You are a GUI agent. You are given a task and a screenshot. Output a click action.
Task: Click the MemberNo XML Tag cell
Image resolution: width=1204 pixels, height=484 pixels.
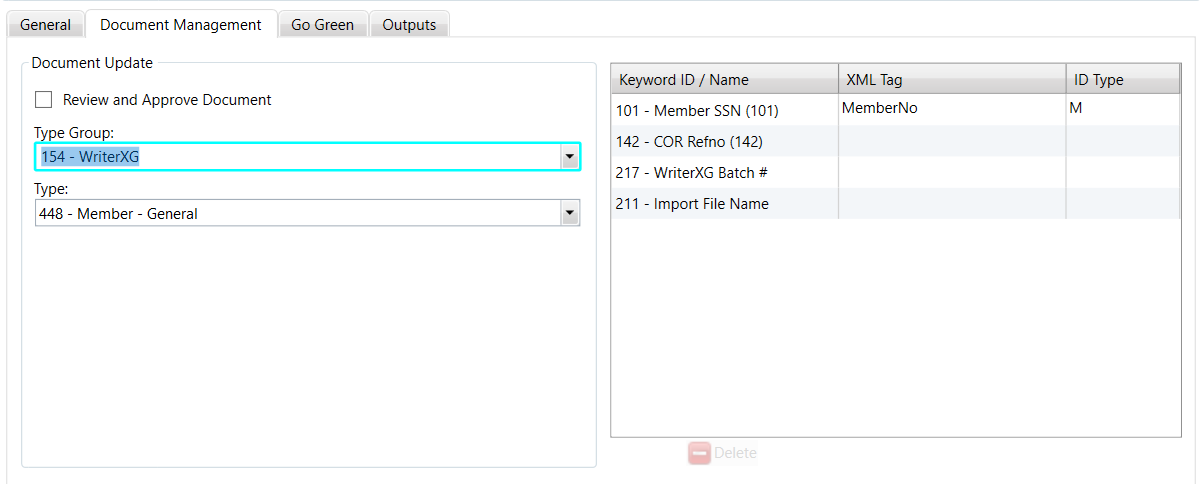pyautogui.click(x=880, y=109)
